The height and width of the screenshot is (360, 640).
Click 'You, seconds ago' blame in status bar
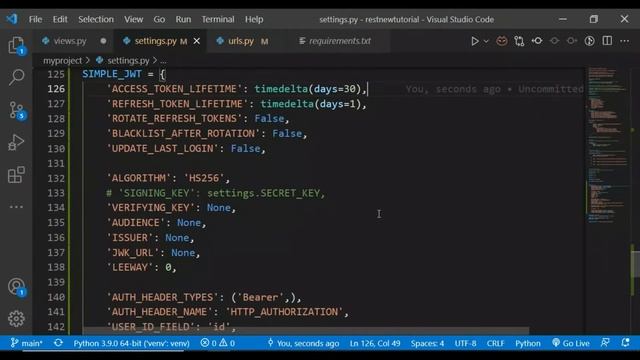(303, 343)
